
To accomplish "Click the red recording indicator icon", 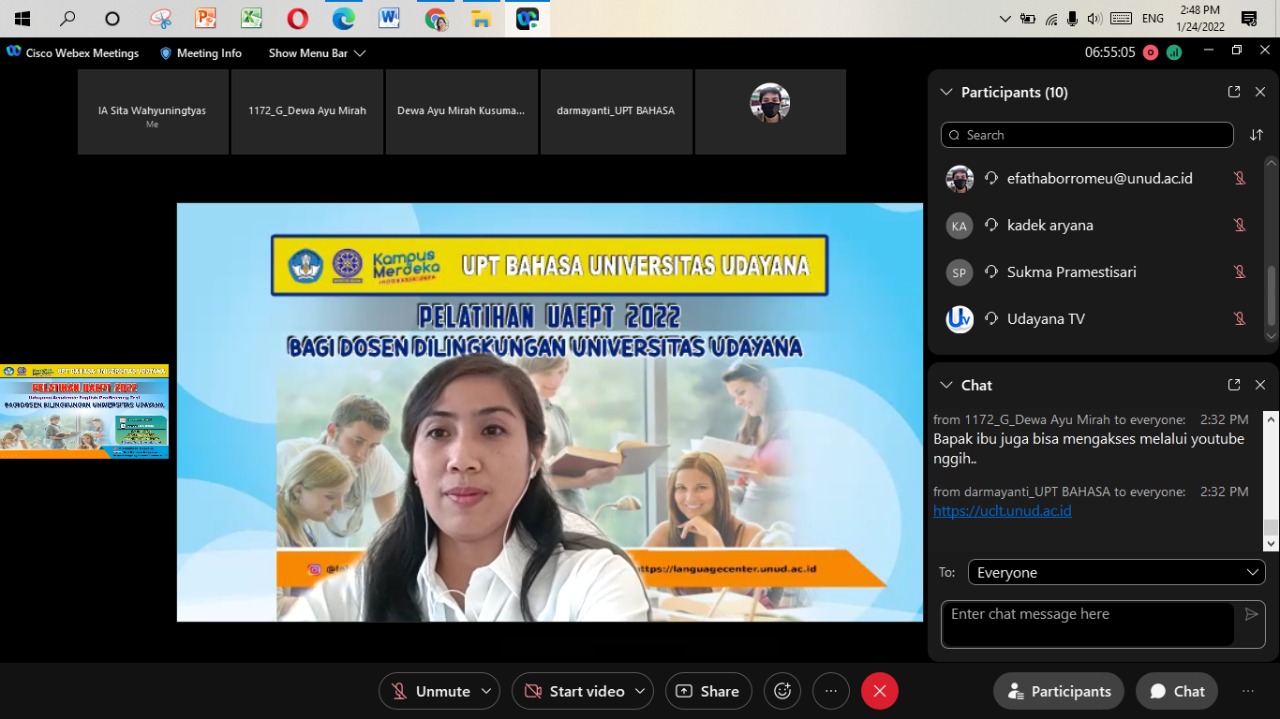I will pos(1150,53).
